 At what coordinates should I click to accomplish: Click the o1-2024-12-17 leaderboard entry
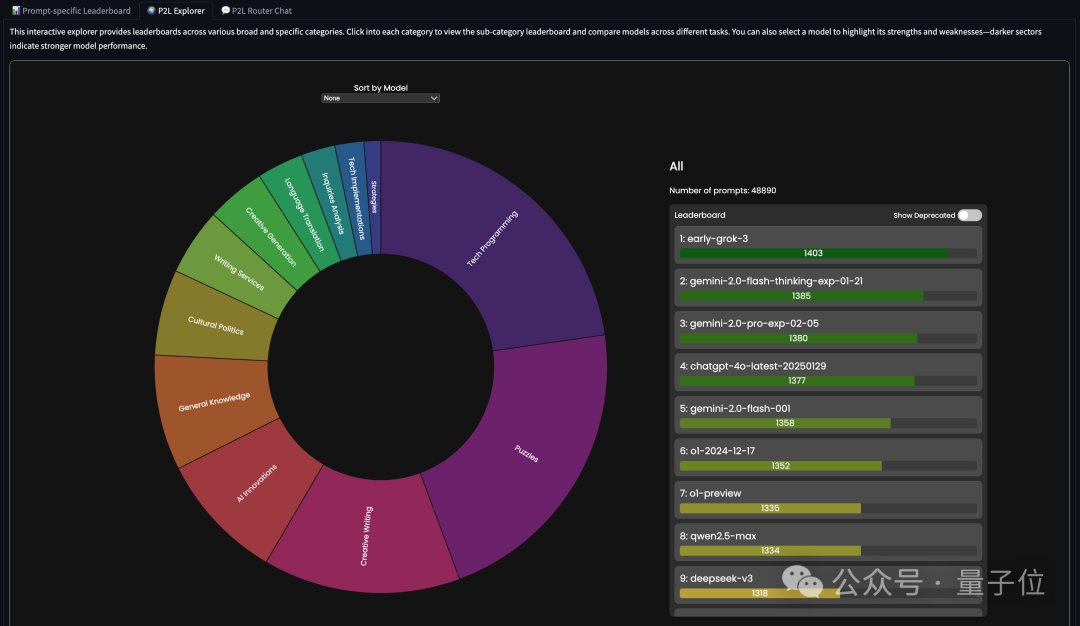[828, 457]
